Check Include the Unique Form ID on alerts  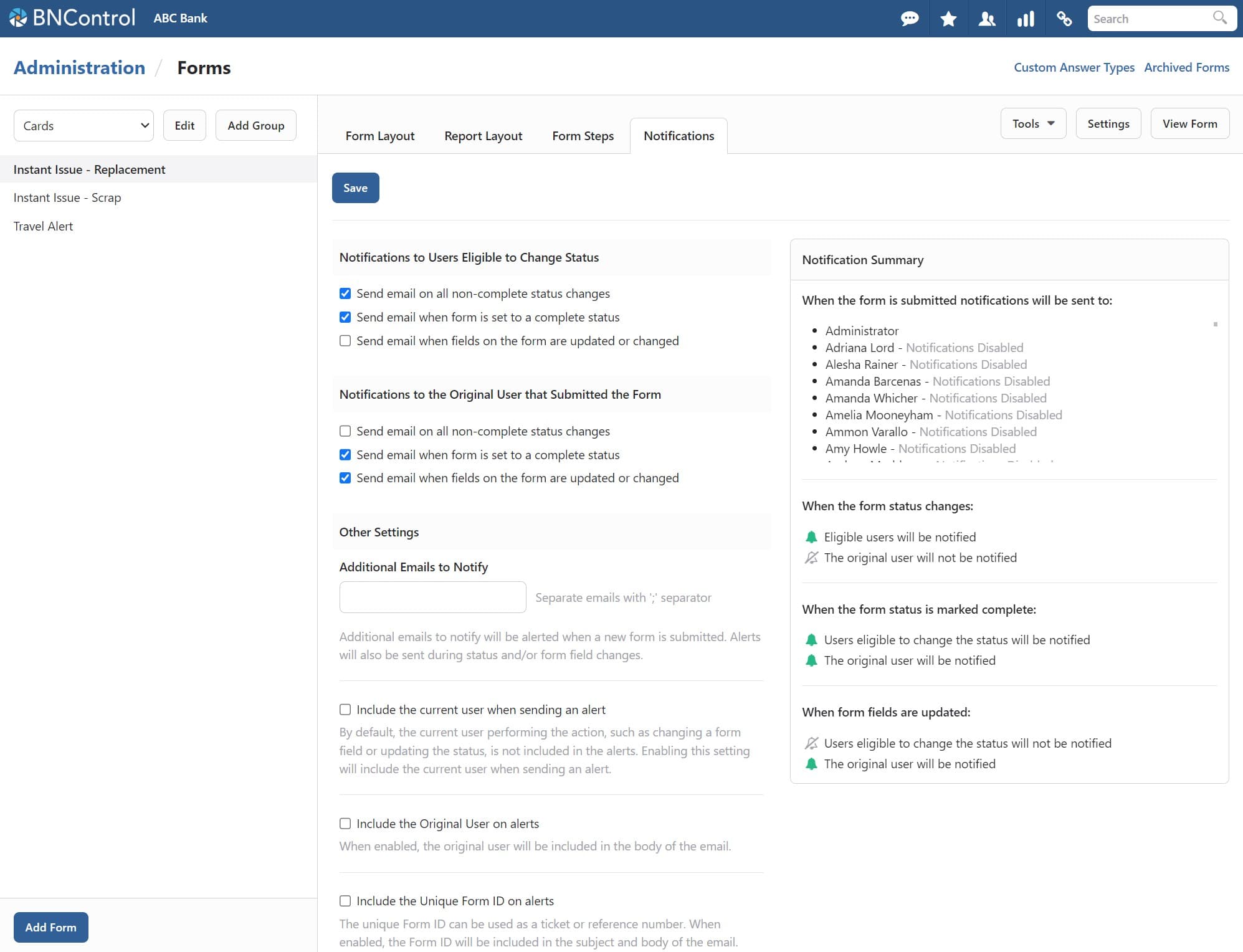click(345, 901)
